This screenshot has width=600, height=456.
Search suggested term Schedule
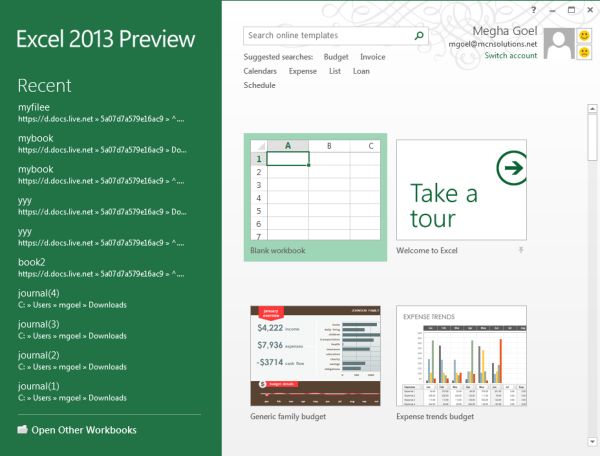(259, 85)
